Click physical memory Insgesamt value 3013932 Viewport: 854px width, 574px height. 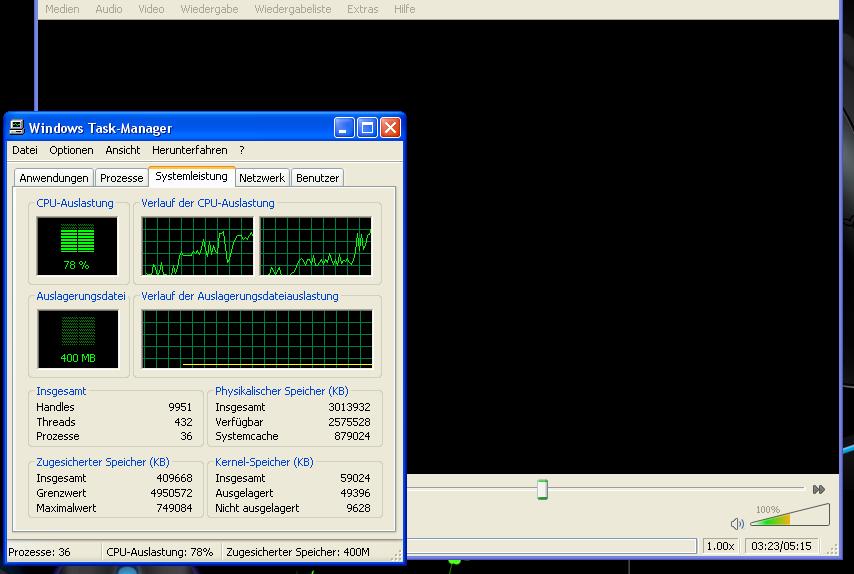[349, 407]
